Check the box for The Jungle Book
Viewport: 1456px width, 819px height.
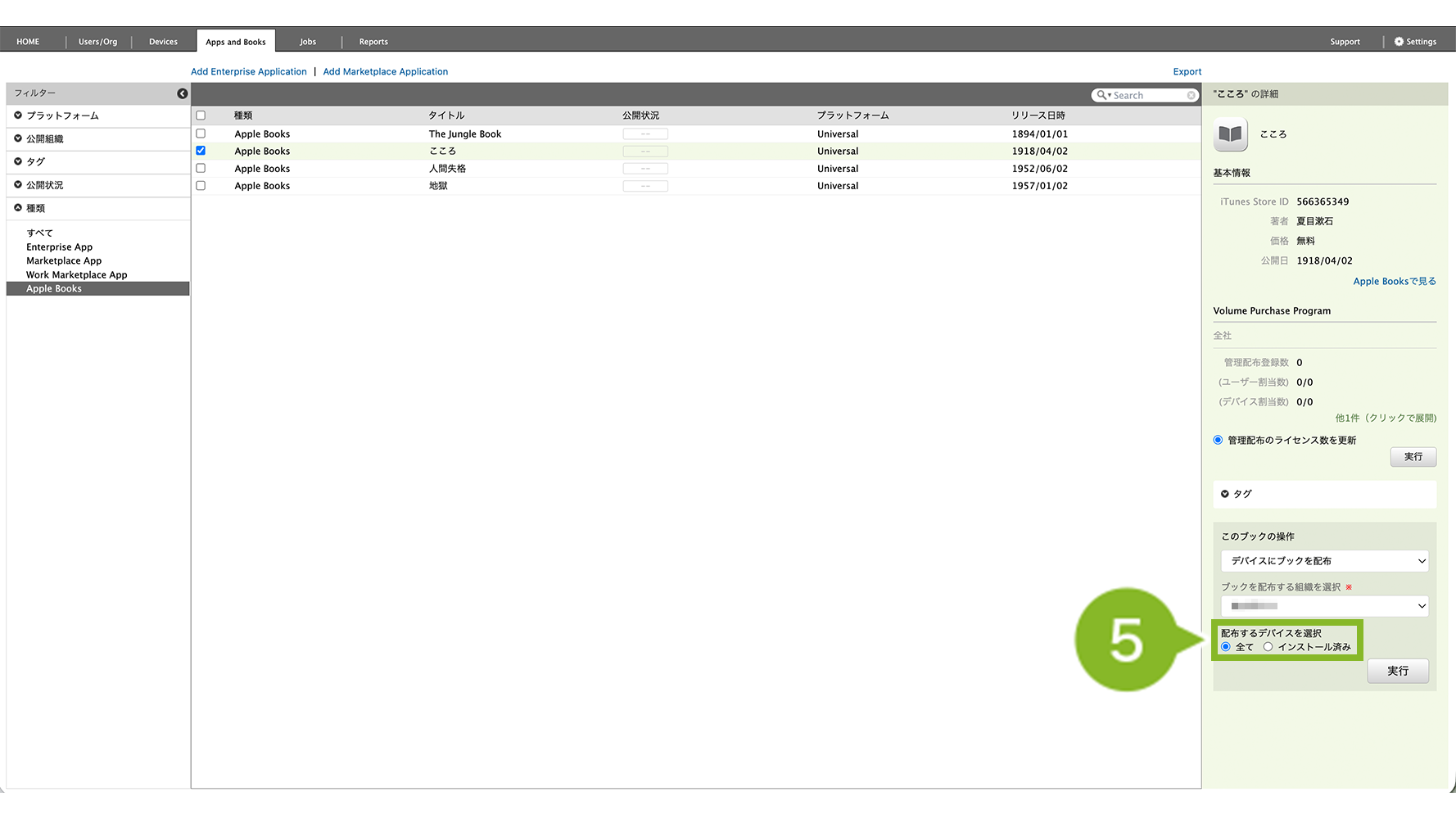pos(201,133)
